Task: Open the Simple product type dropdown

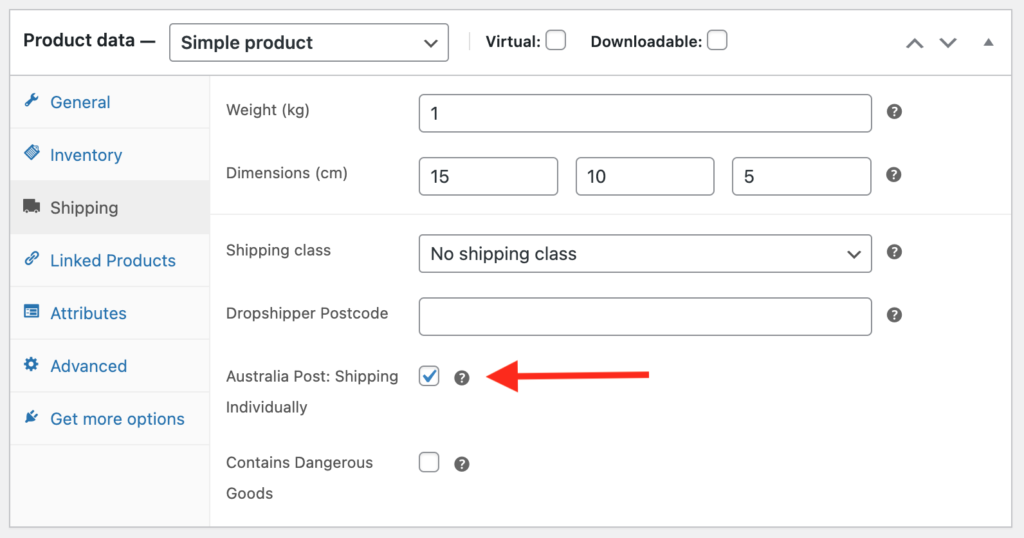Action: point(309,42)
